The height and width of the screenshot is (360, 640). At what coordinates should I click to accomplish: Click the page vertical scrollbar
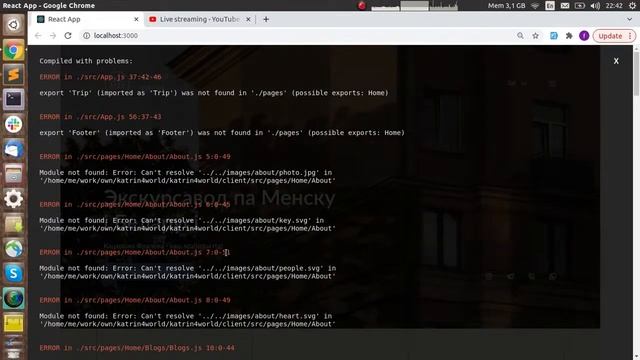coord(636,73)
